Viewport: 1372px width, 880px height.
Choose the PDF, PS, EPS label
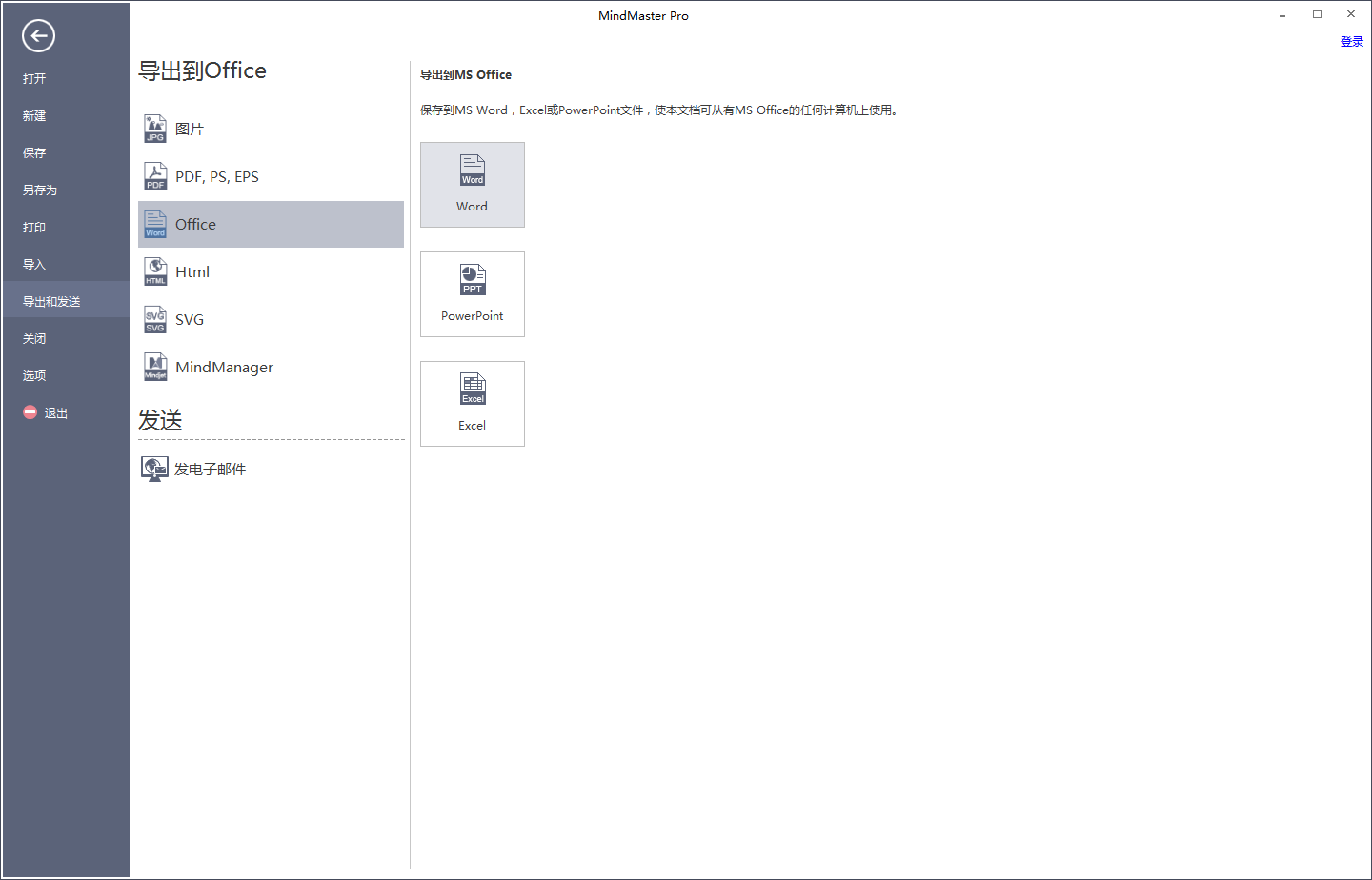[x=217, y=177]
